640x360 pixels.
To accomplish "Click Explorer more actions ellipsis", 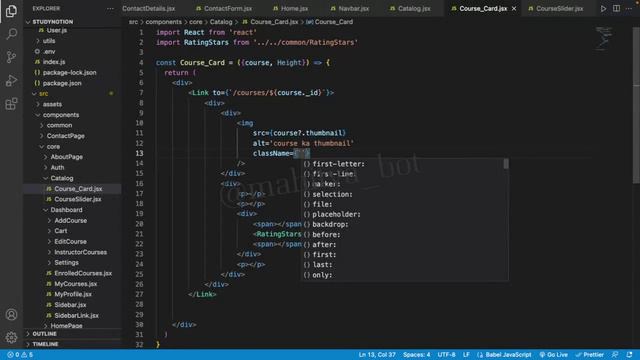I will [110, 9].
